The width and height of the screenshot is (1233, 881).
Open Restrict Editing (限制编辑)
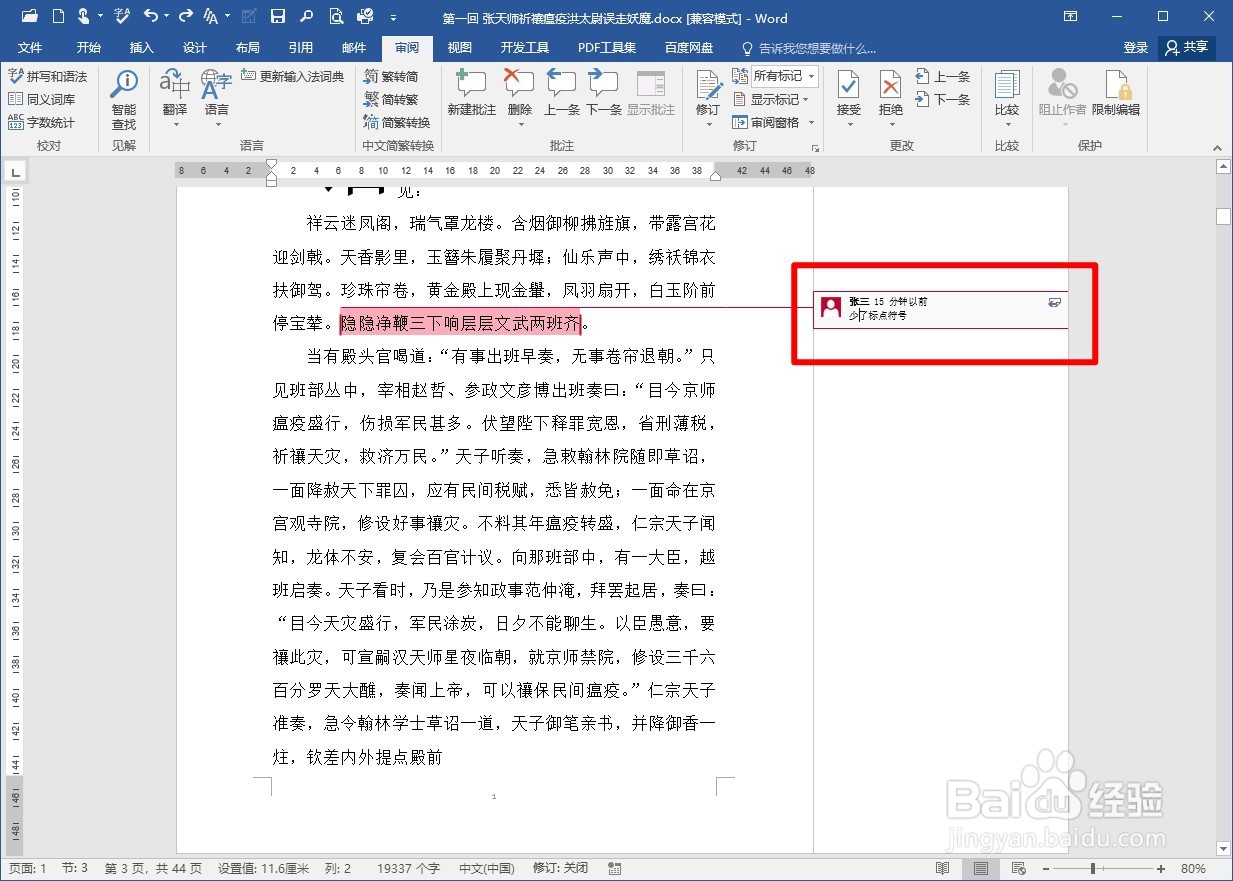[x=1116, y=93]
